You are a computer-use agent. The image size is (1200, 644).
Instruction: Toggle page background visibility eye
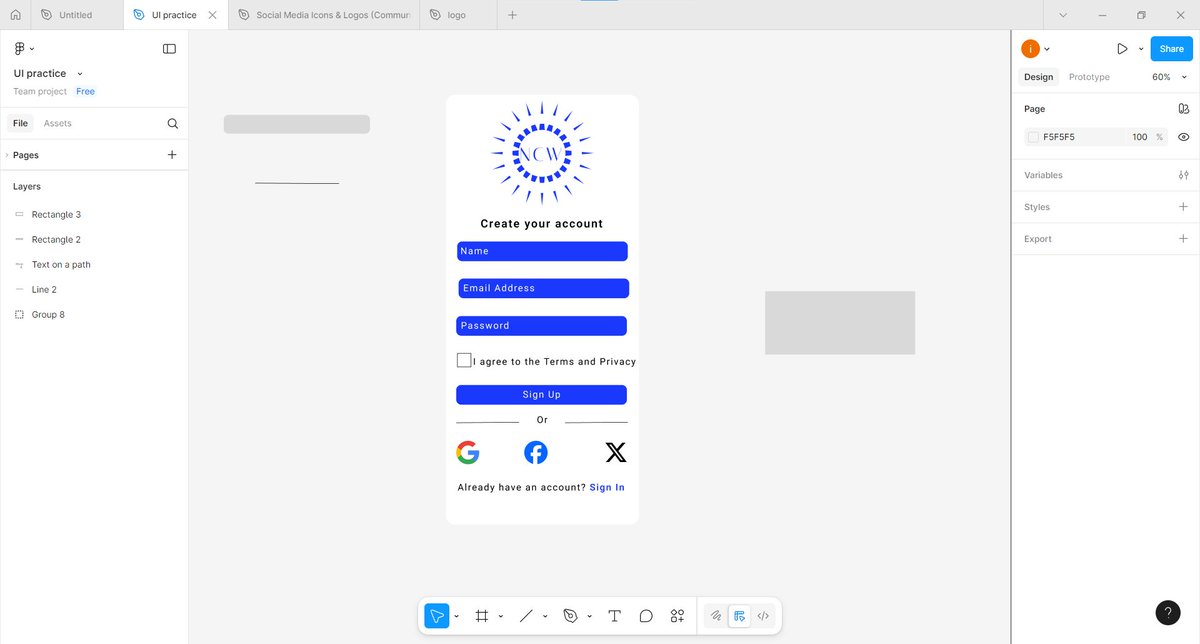click(x=1183, y=137)
